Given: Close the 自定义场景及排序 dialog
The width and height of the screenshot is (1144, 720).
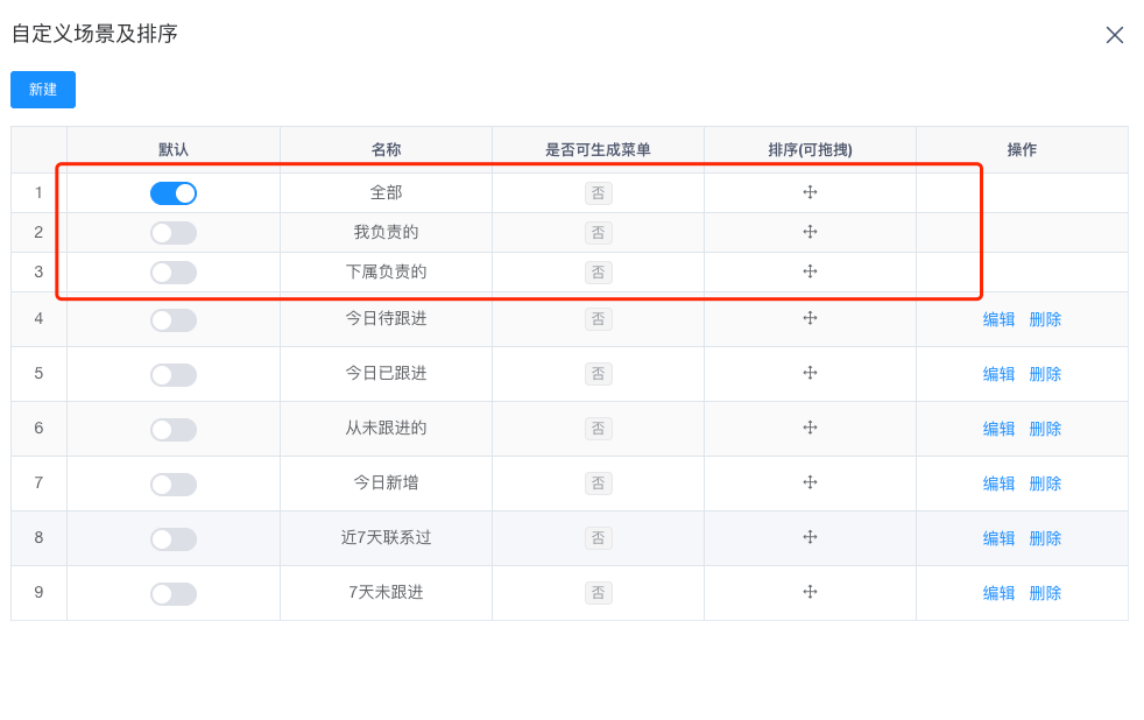Looking at the screenshot, I should pos(1114,35).
